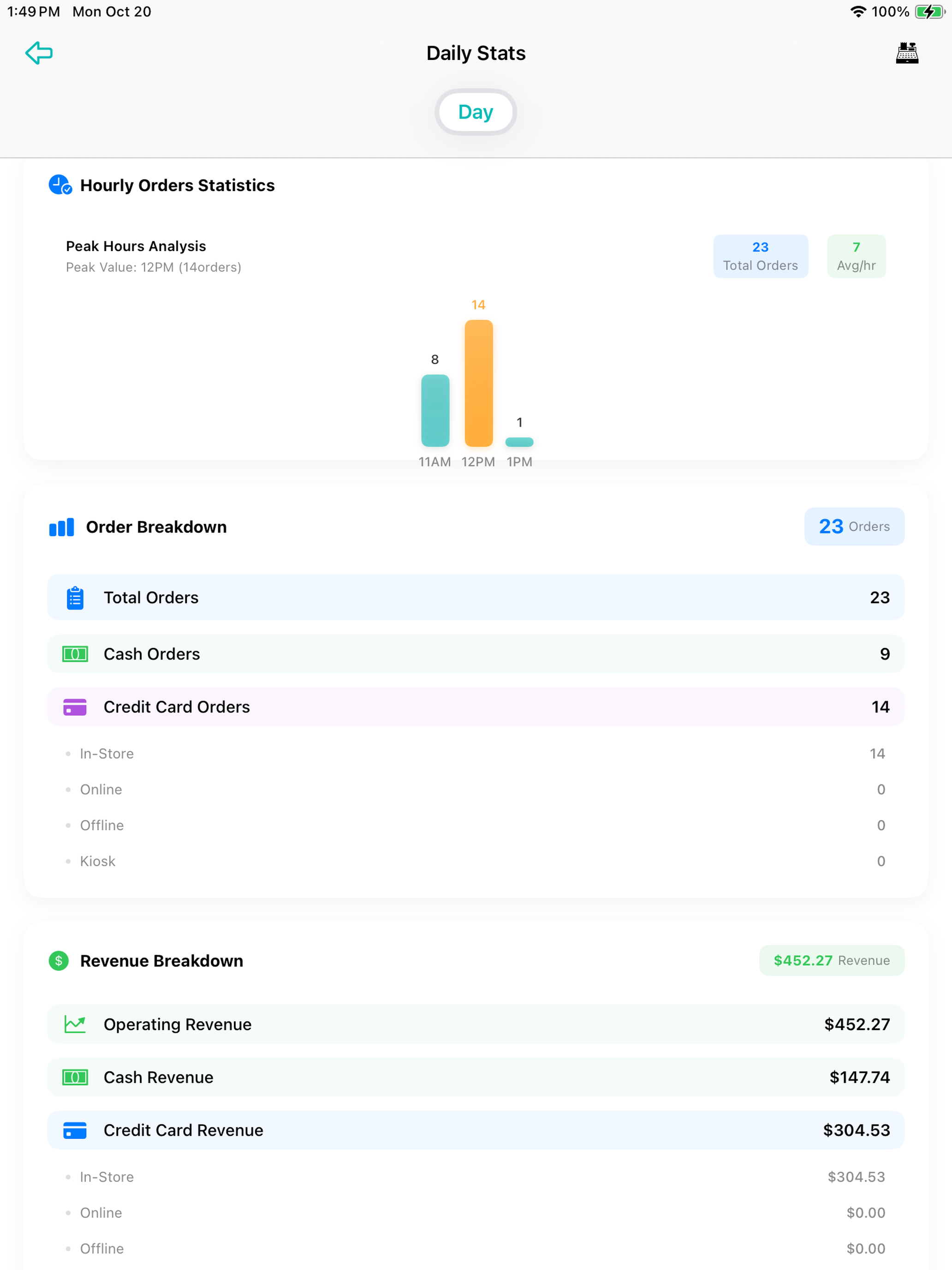
Task: Select the small 1PM bar
Action: 519,442
